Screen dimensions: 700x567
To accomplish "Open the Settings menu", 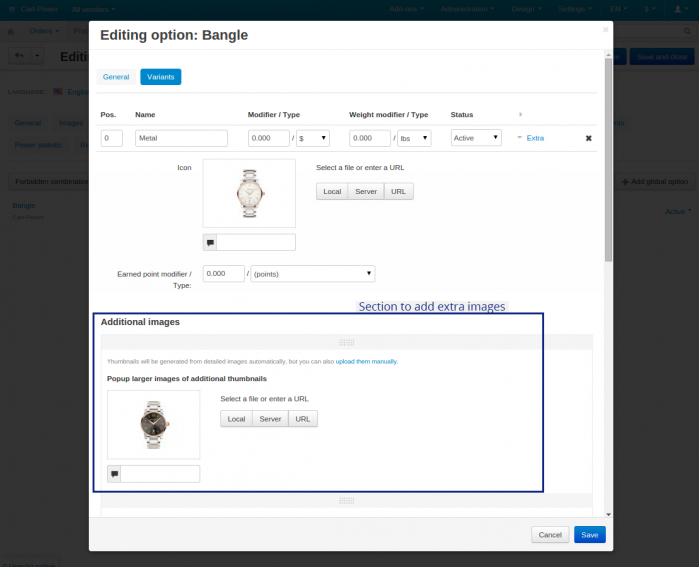I will [x=575, y=9].
